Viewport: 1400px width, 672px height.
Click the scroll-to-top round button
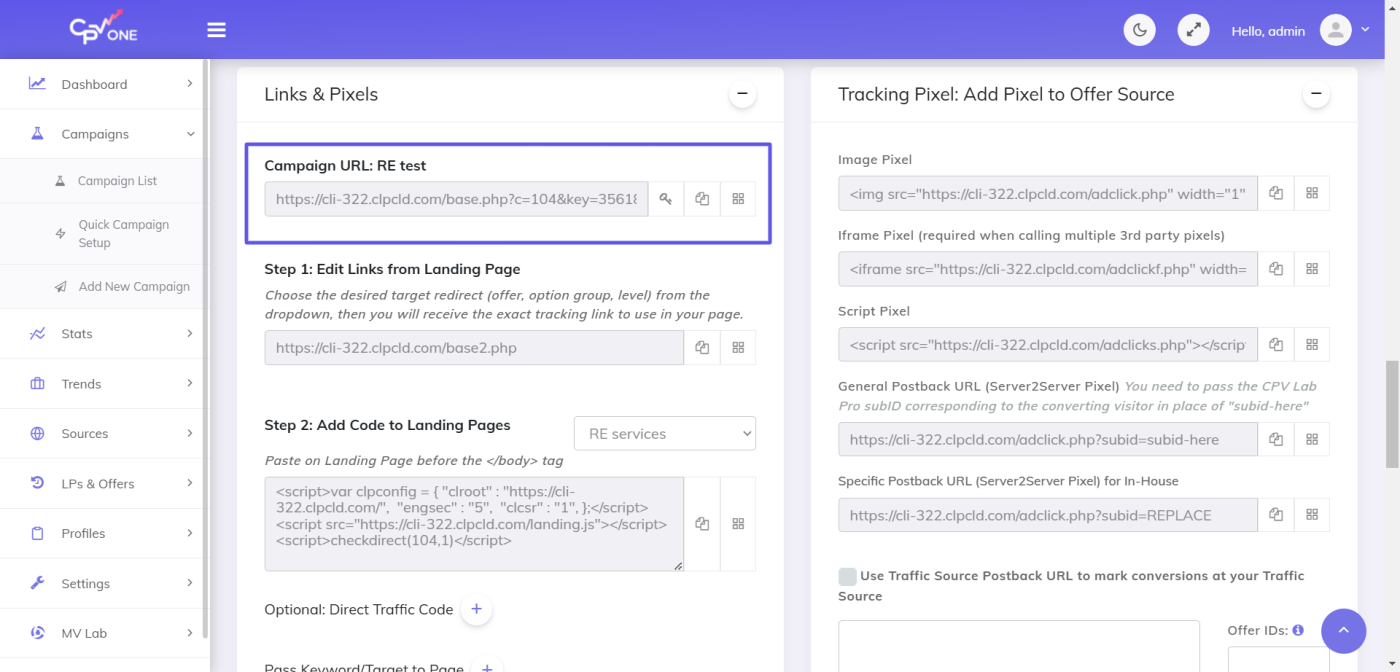pos(1344,631)
